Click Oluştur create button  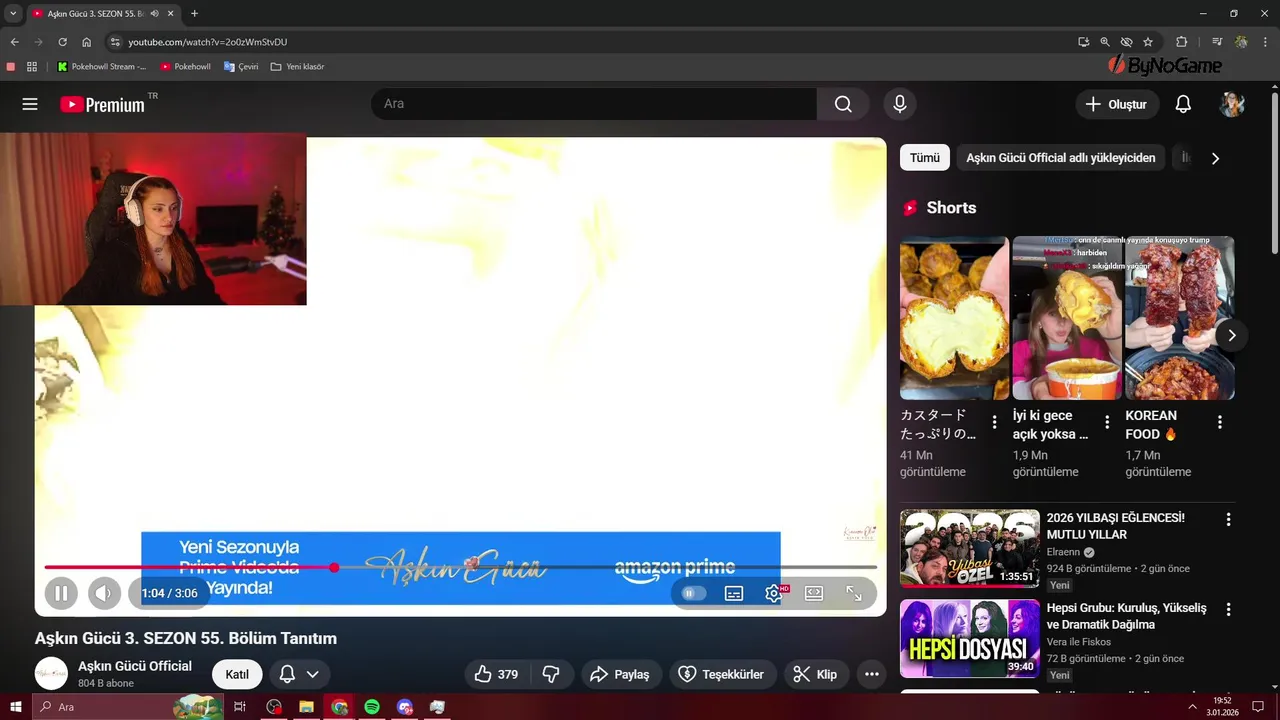(1117, 104)
